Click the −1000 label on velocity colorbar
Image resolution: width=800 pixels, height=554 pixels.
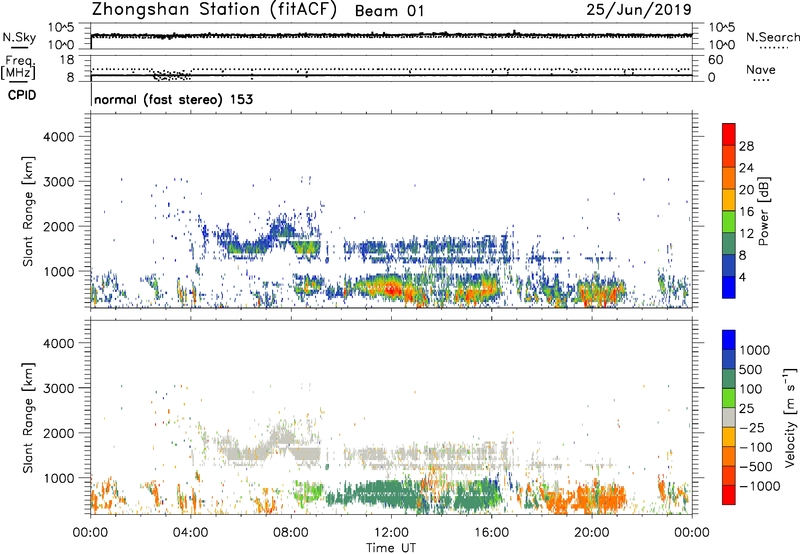pyautogui.click(x=759, y=486)
